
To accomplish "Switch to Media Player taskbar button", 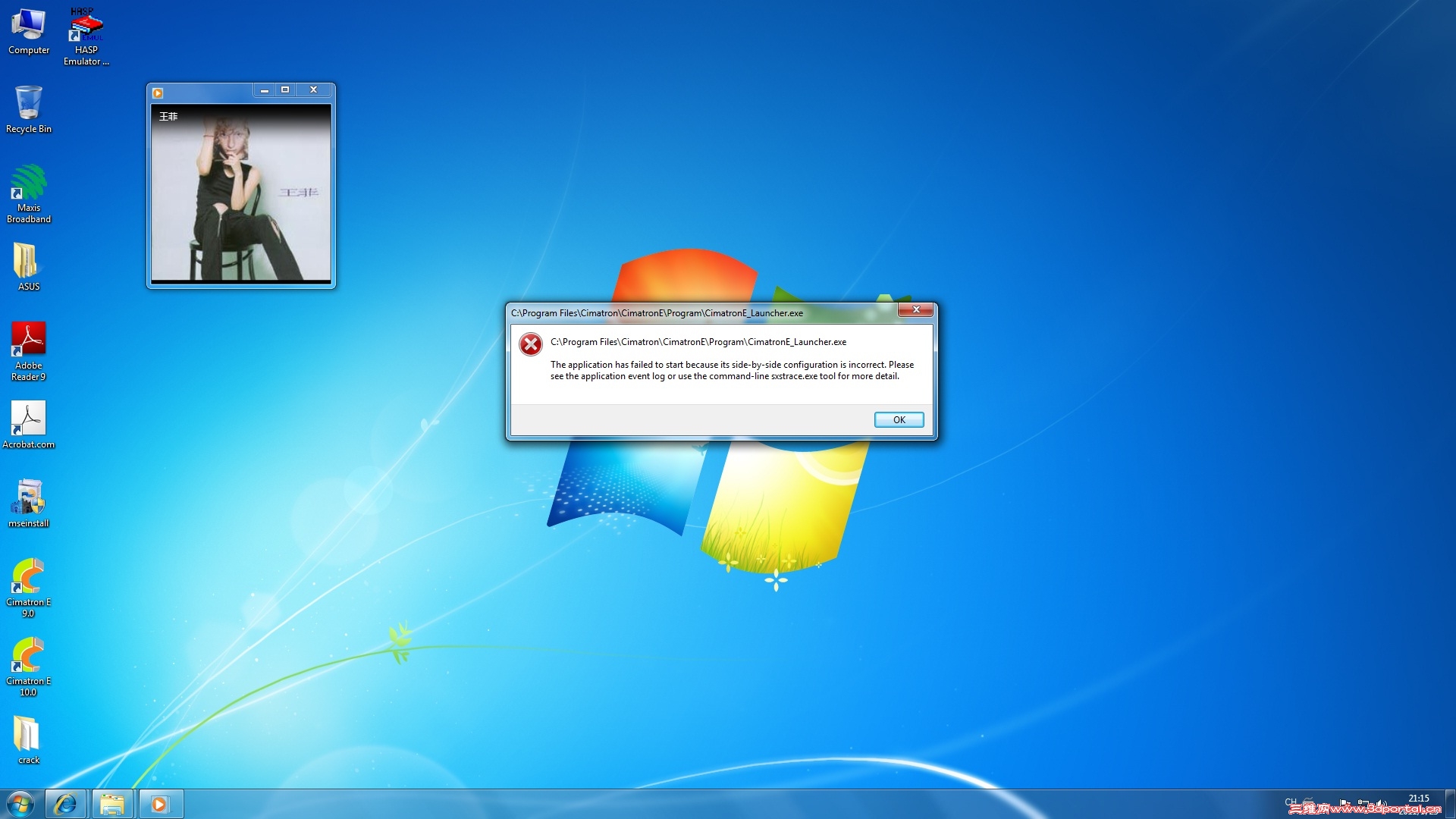I will coord(160,804).
